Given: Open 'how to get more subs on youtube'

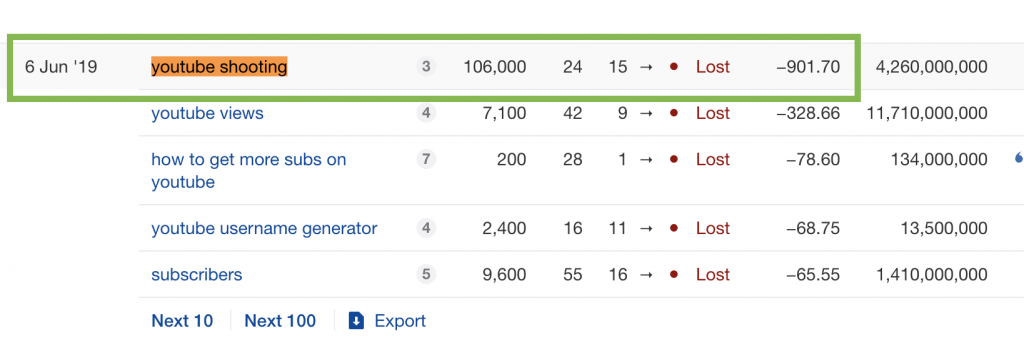Looking at the screenshot, I should point(249,170).
